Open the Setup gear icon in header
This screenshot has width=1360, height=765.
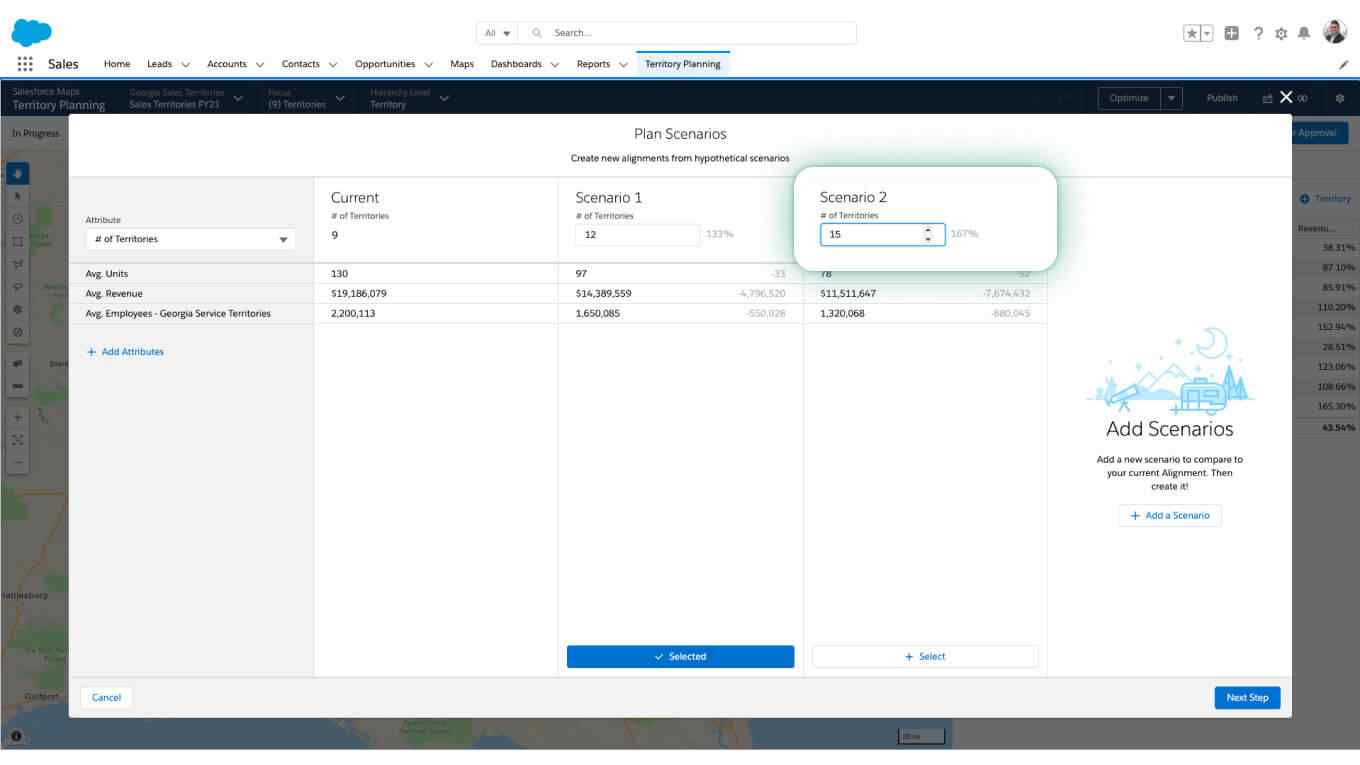pyautogui.click(x=1281, y=33)
